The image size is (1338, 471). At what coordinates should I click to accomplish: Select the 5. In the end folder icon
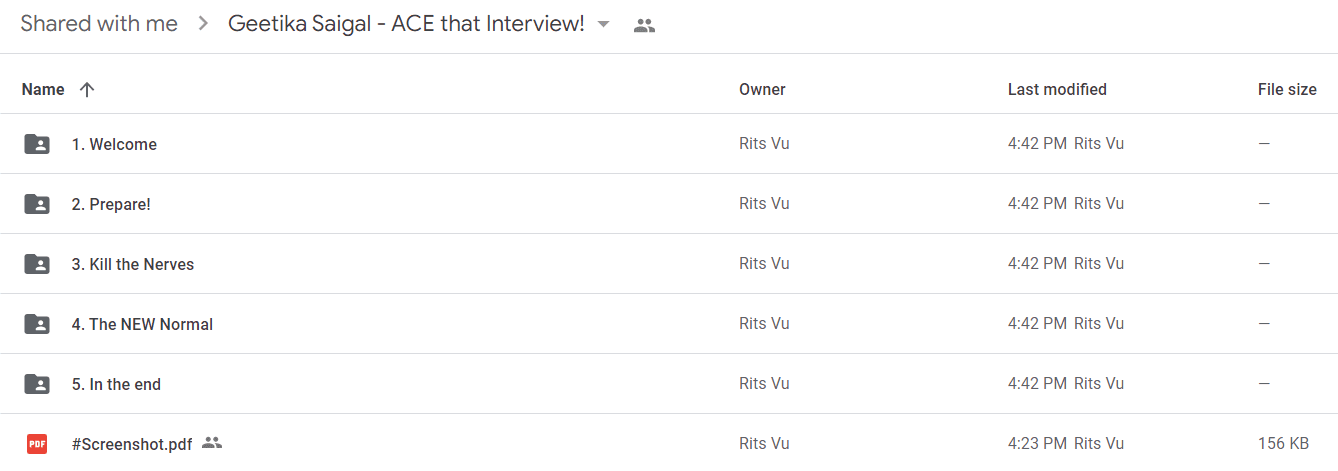coord(37,384)
